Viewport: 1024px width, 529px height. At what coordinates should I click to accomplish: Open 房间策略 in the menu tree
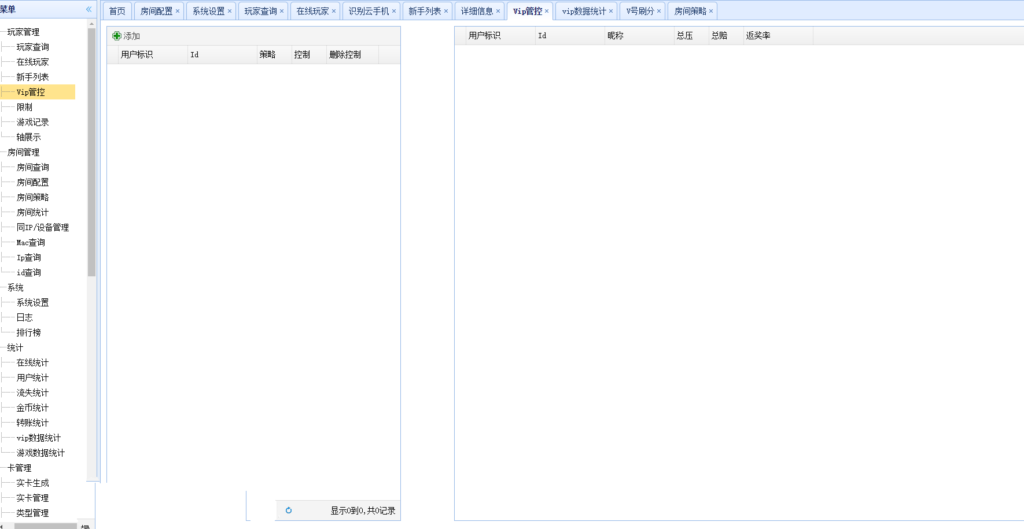click(33, 197)
